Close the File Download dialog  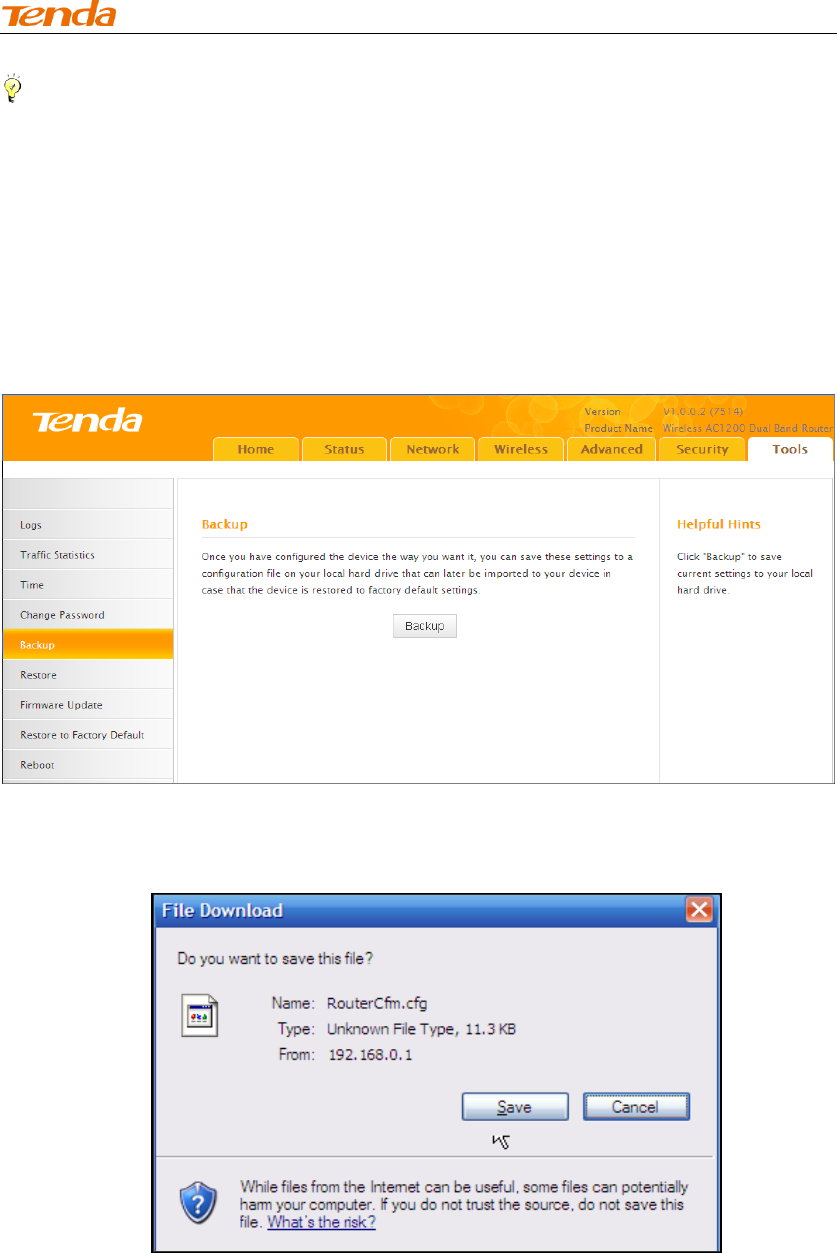click(x=698, y=910)
